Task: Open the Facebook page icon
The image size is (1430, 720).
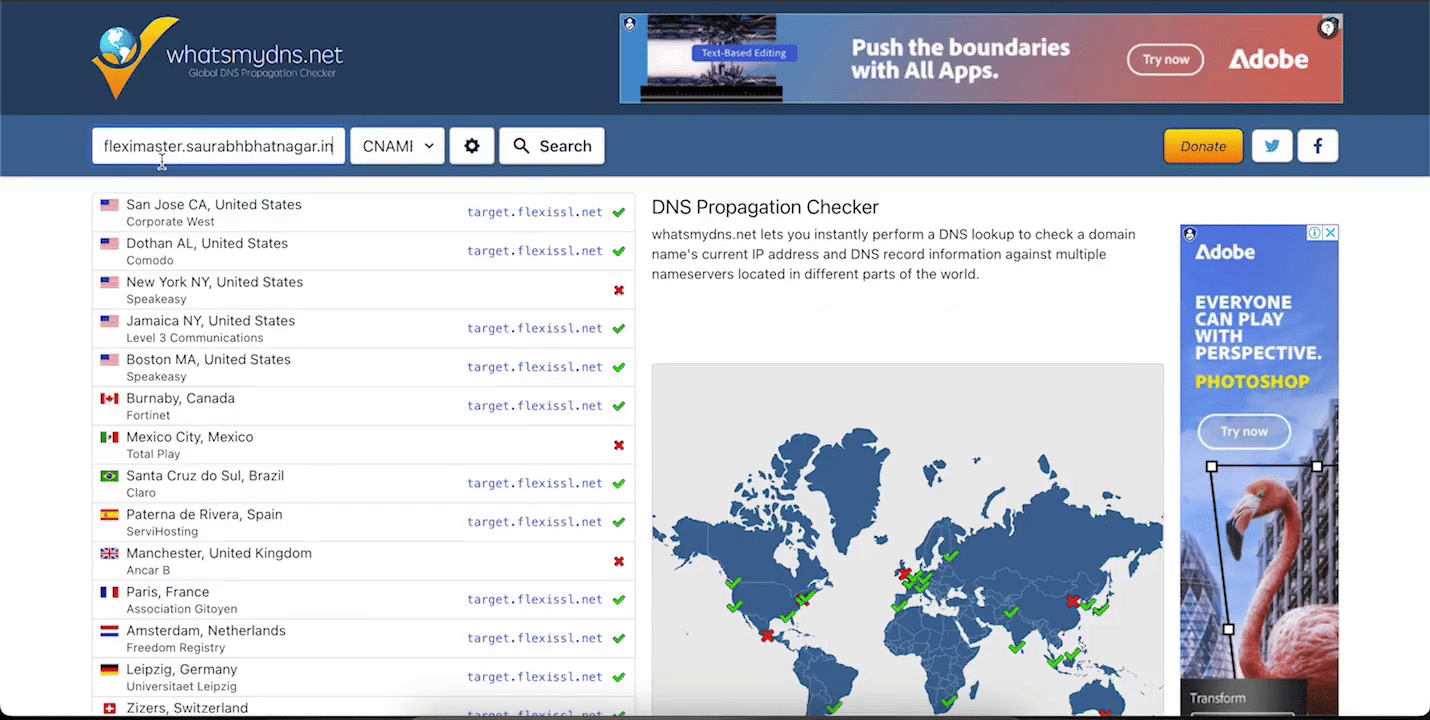Action: coord(1317,146)
